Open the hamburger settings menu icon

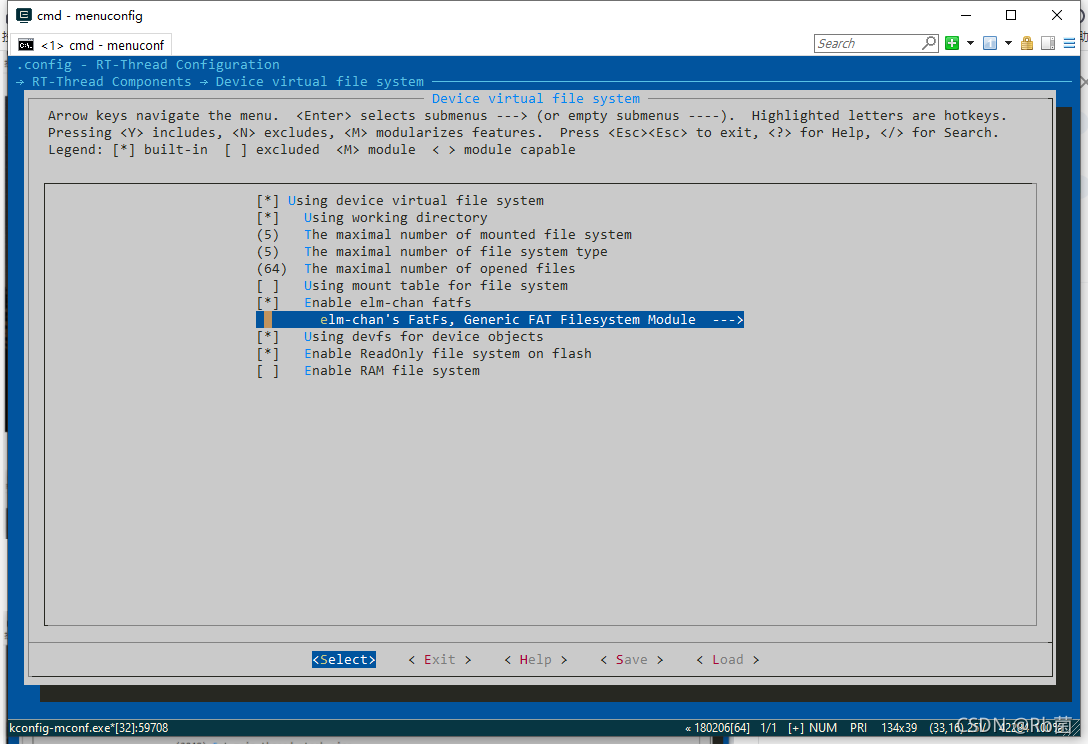point(1069,43)
